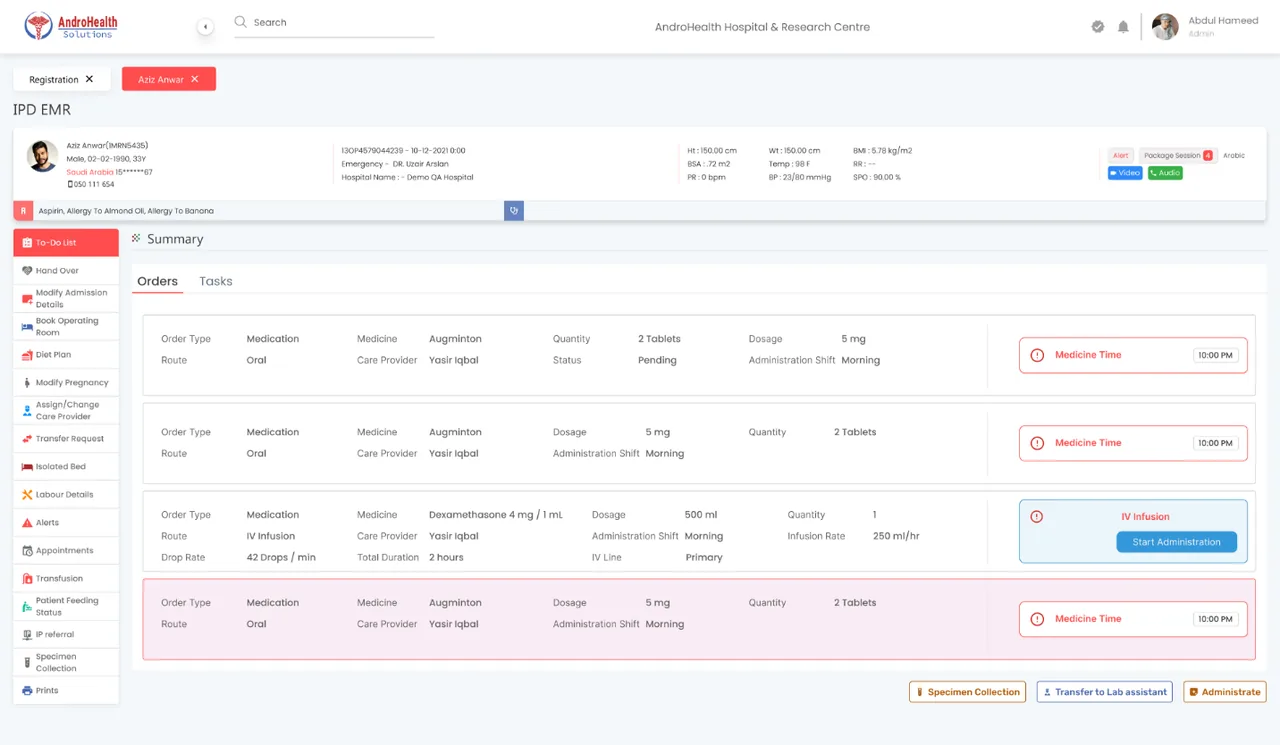Open the Modify Pregnancy sidebar icon
The image size is (1280, 745).
pyautogui.click(x=27, y=383)
